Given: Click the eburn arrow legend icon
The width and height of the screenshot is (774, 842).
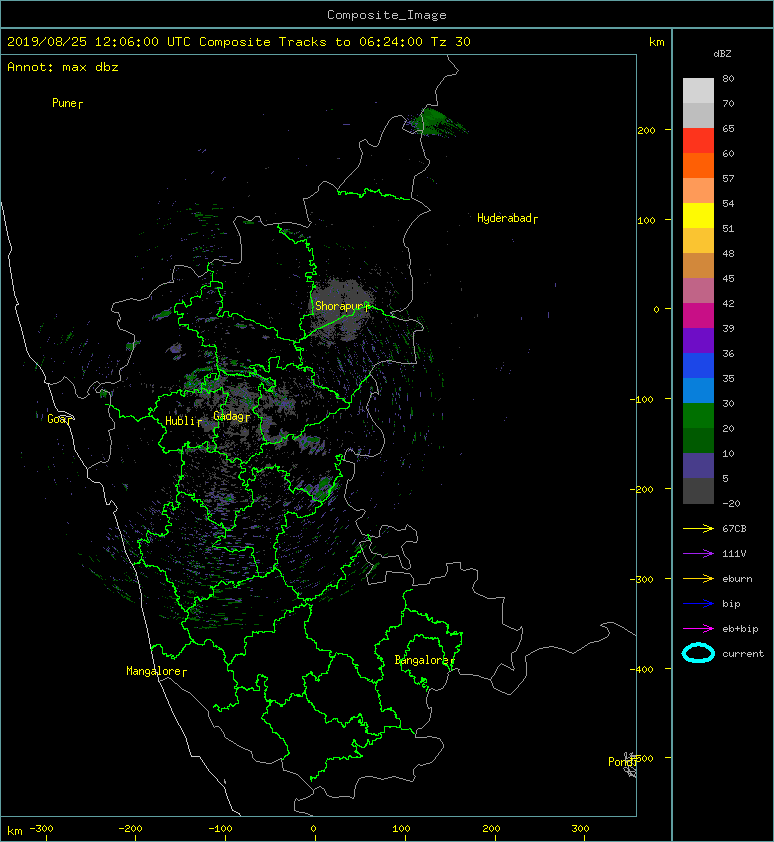Looking at the screenshot, I should (698, 579).
